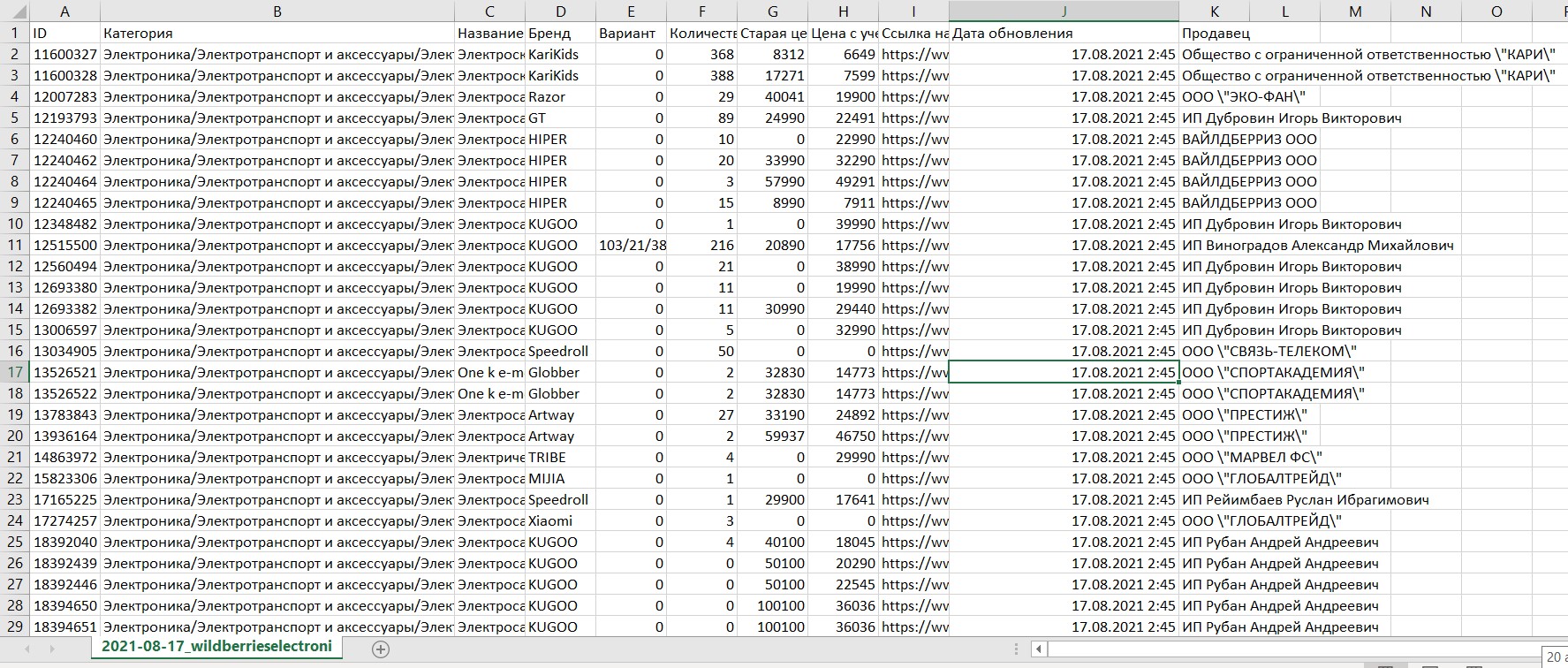Select column K header
The image size is (1568, 668).
(1215, 11)
